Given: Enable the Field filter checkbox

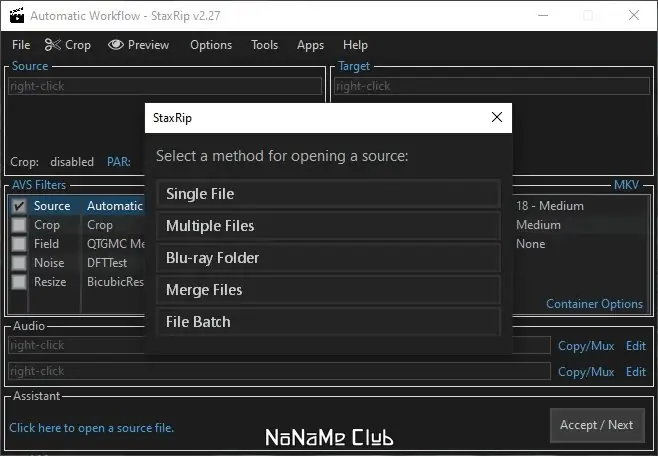Looking at the screenshot, I should click(x=18, y=244).
